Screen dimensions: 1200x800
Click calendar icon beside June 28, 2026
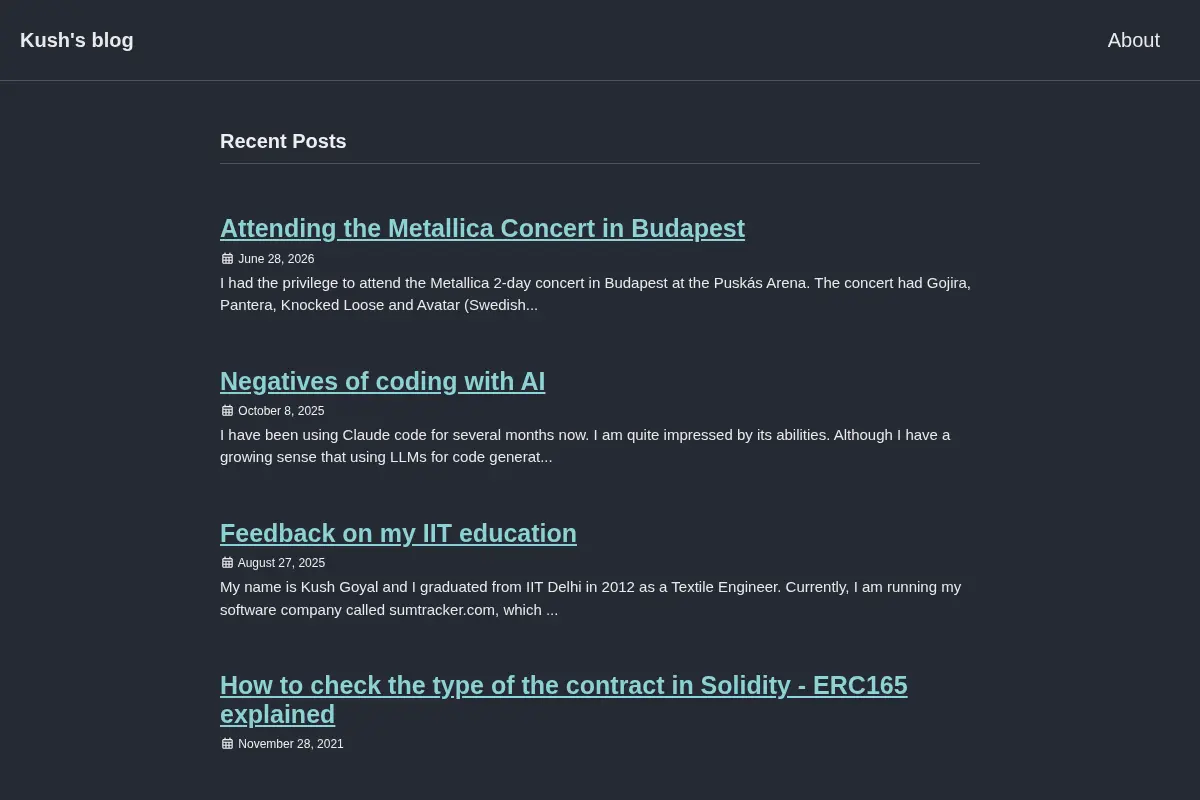pos(227,259)
